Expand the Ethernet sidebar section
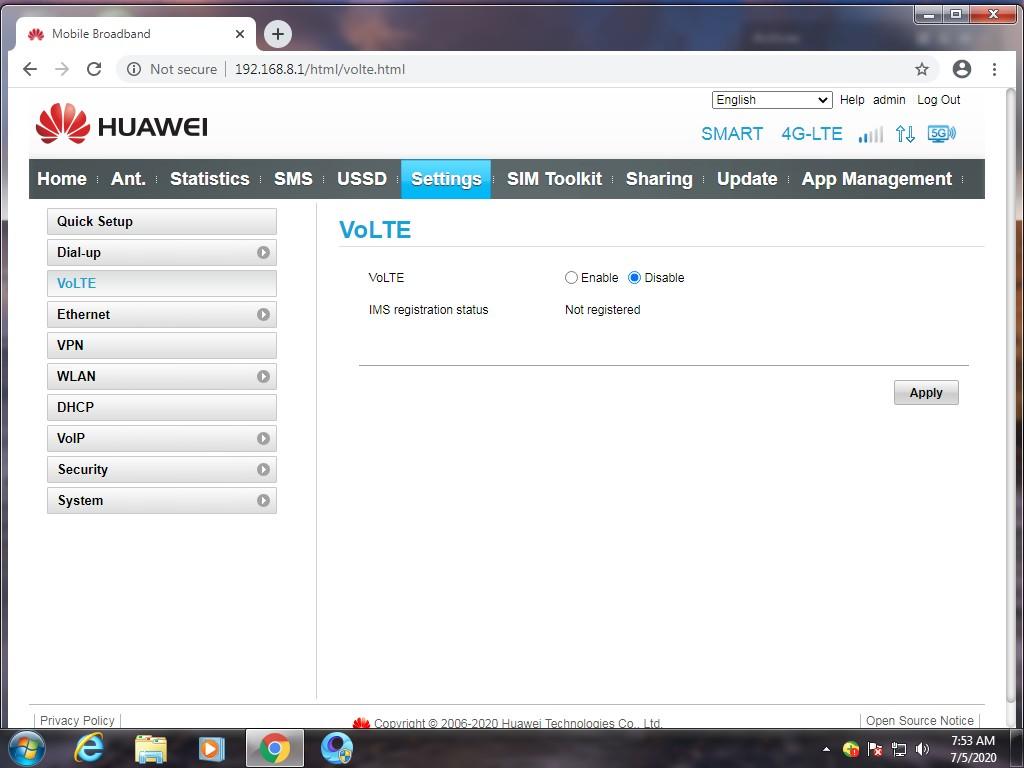 [263, 315]
